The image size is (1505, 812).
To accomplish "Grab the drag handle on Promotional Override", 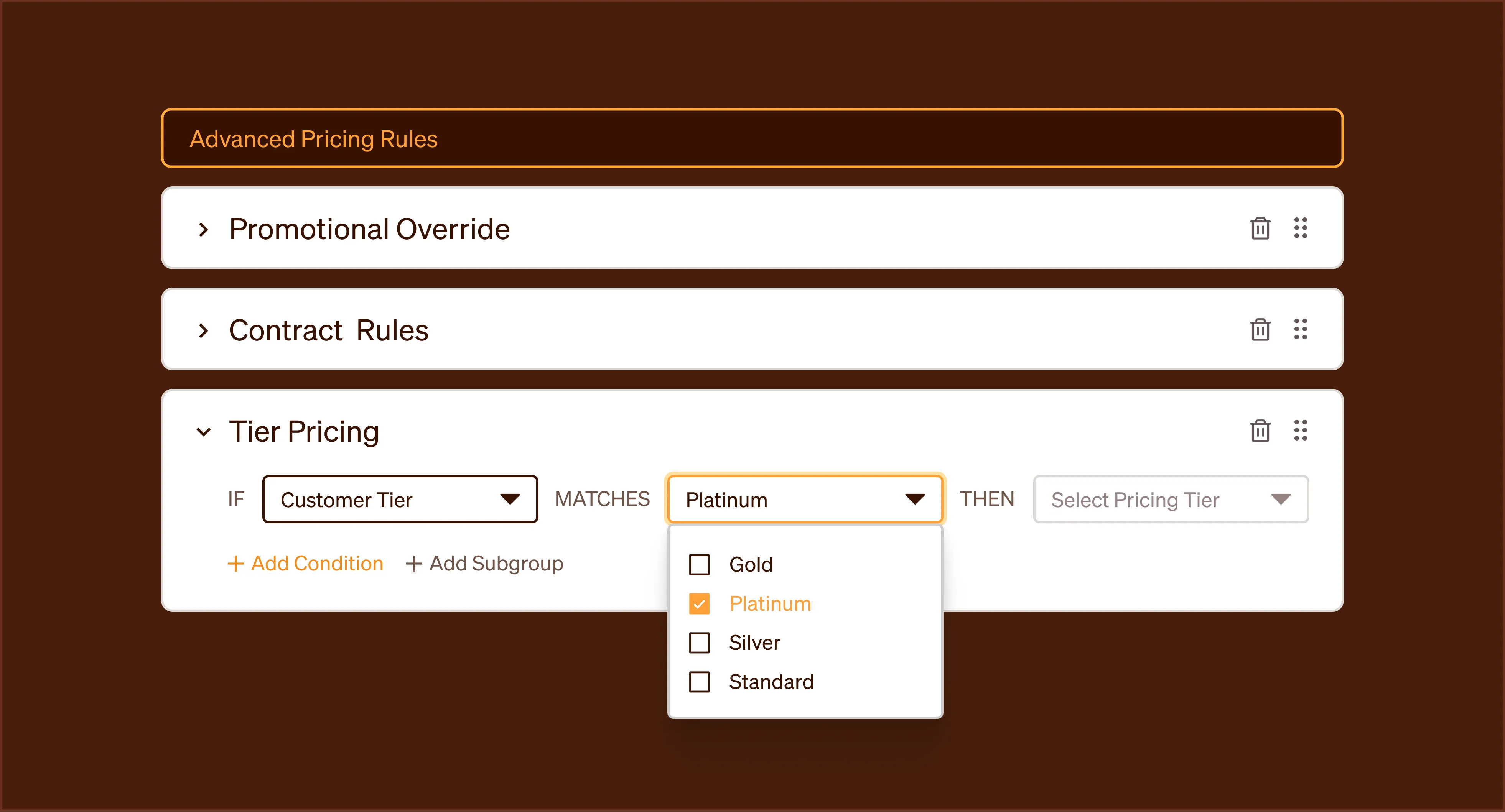I will (x=1300, y=228).
